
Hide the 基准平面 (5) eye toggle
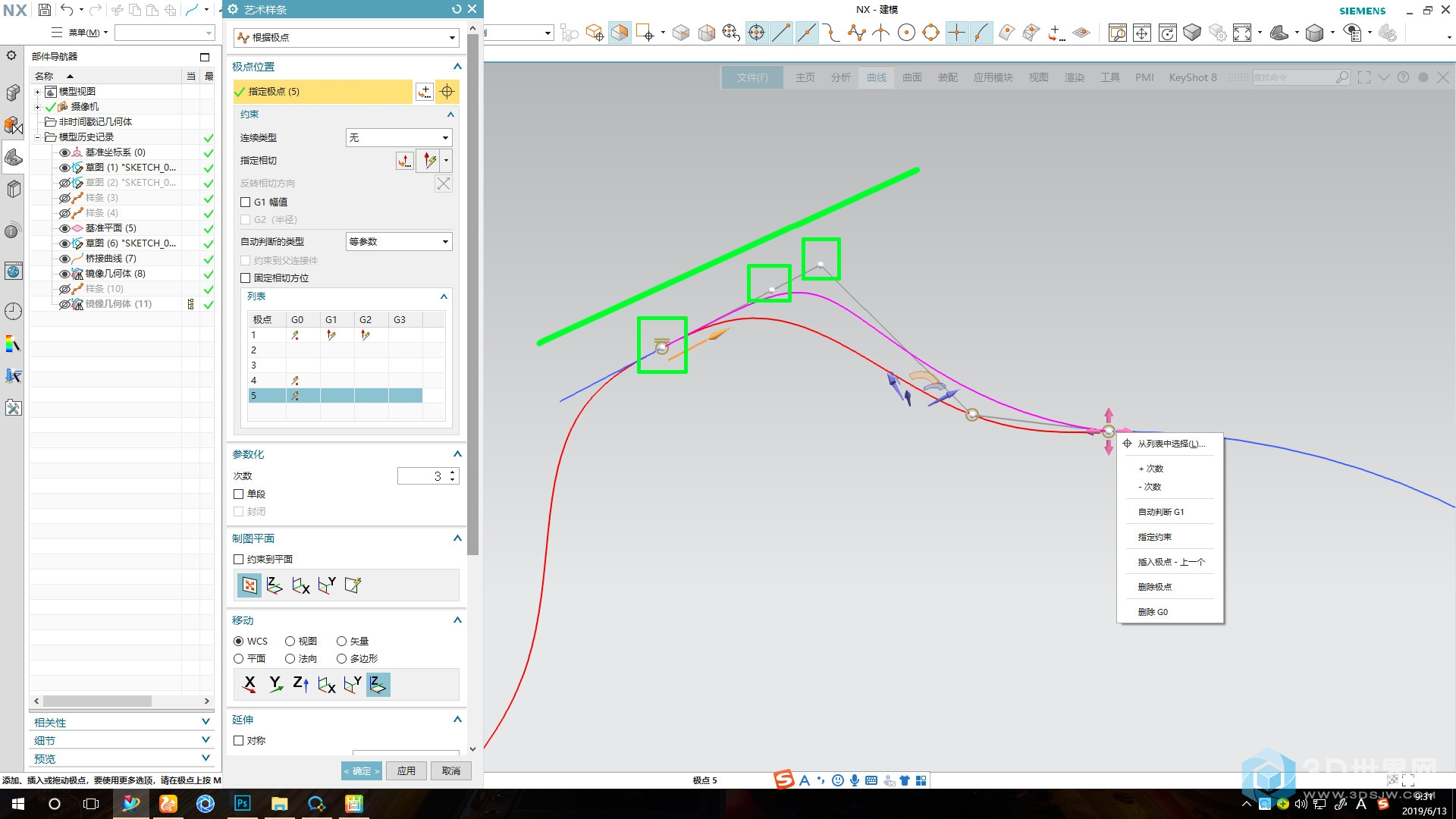[x=64, y=228]
